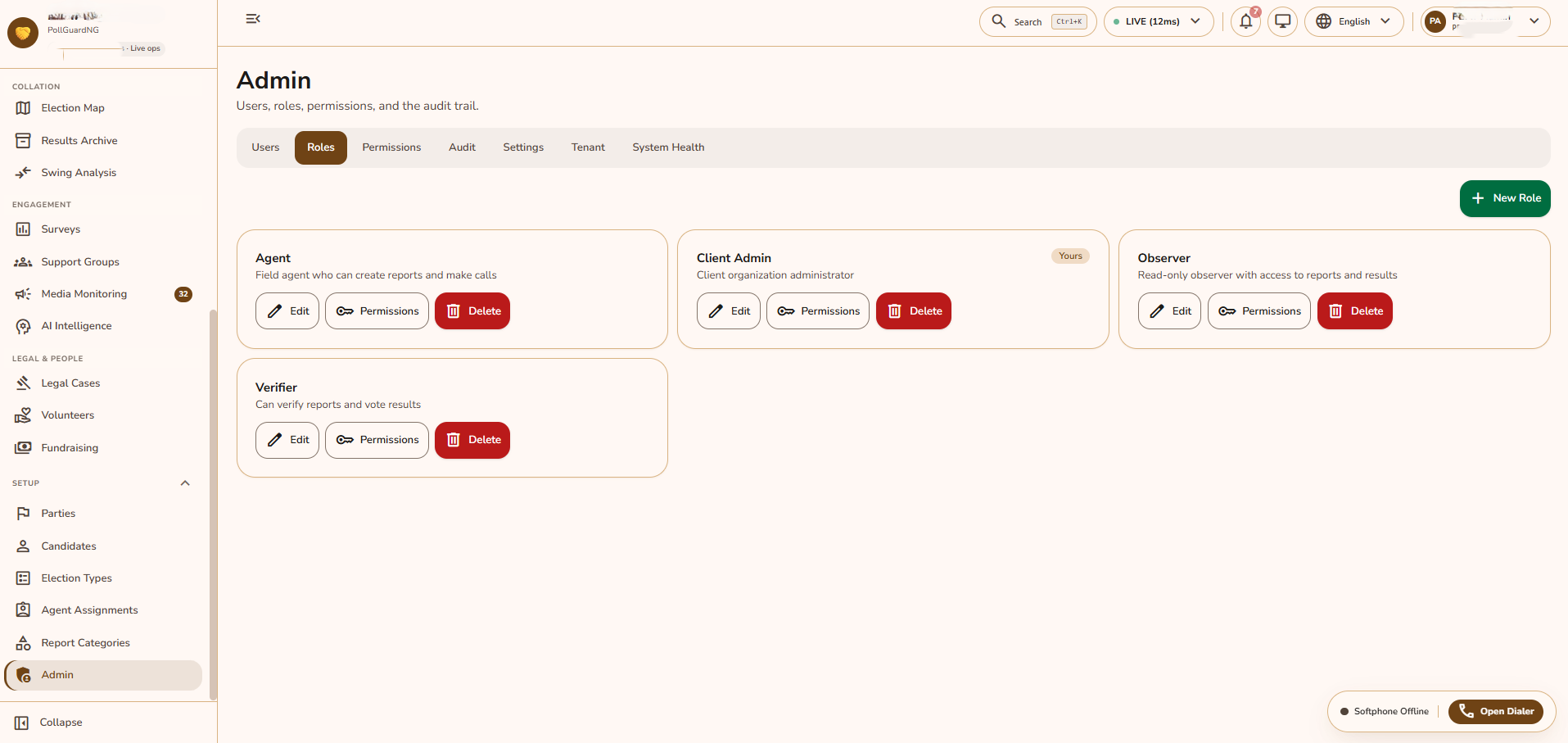Screen dimensions: 1568x743
Task: Open Agent Assignments
Action: (x=103, y=610)
